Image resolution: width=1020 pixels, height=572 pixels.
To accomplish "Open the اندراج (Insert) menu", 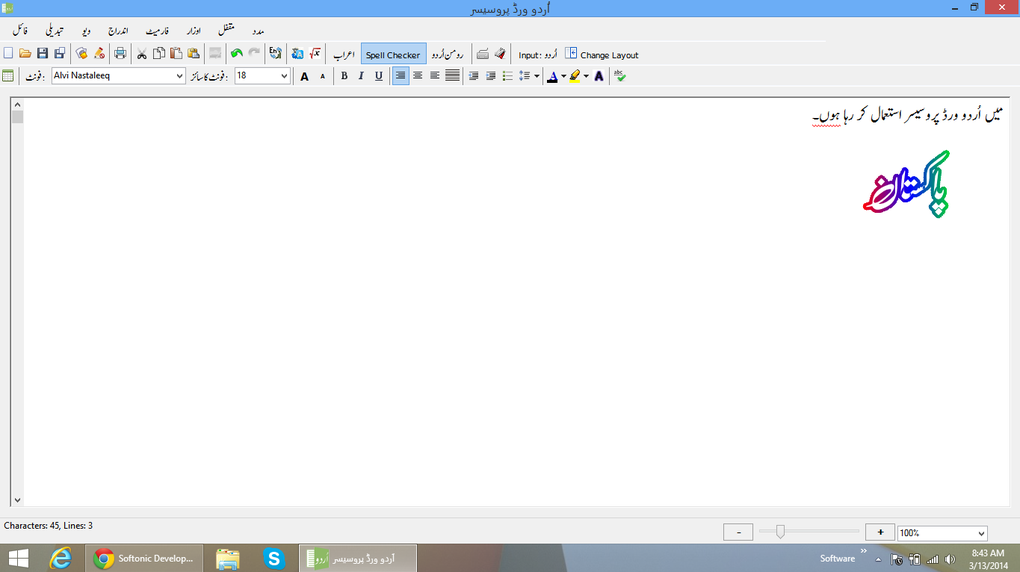I will (118, 31).
